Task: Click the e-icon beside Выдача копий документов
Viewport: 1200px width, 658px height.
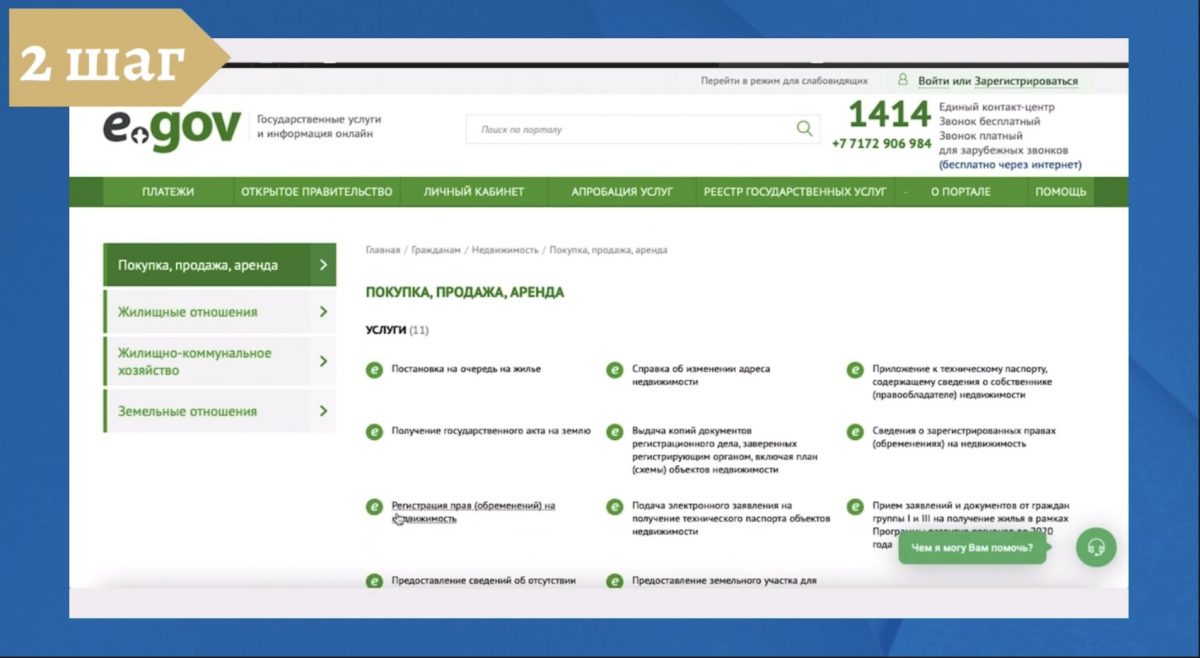Action: (x=615, y=432)
